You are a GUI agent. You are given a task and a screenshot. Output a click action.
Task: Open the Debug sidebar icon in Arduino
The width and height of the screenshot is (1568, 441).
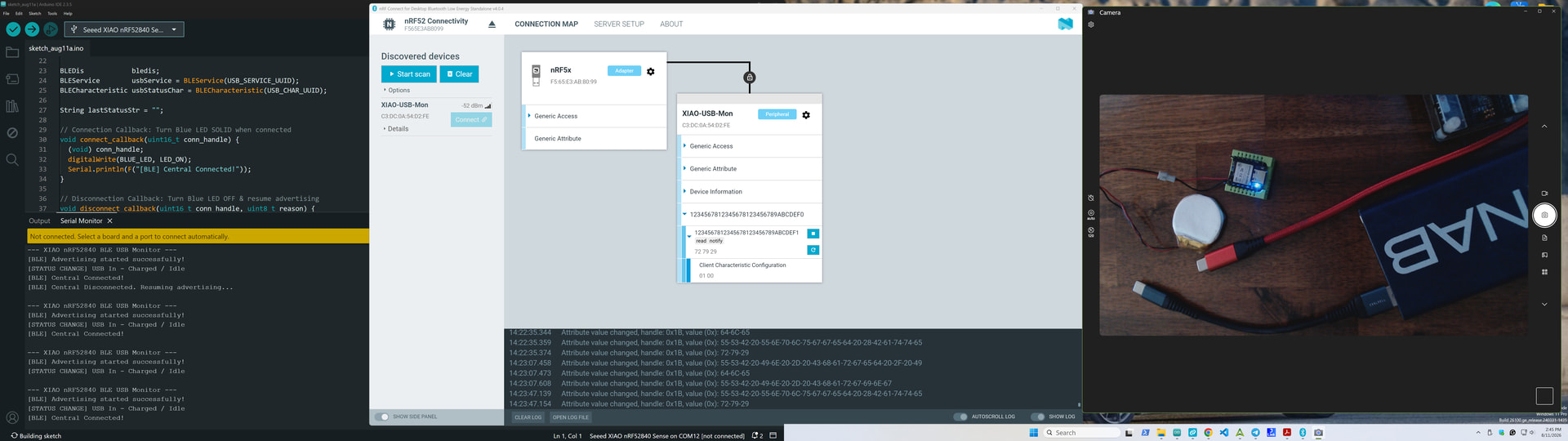click(12, 132)
